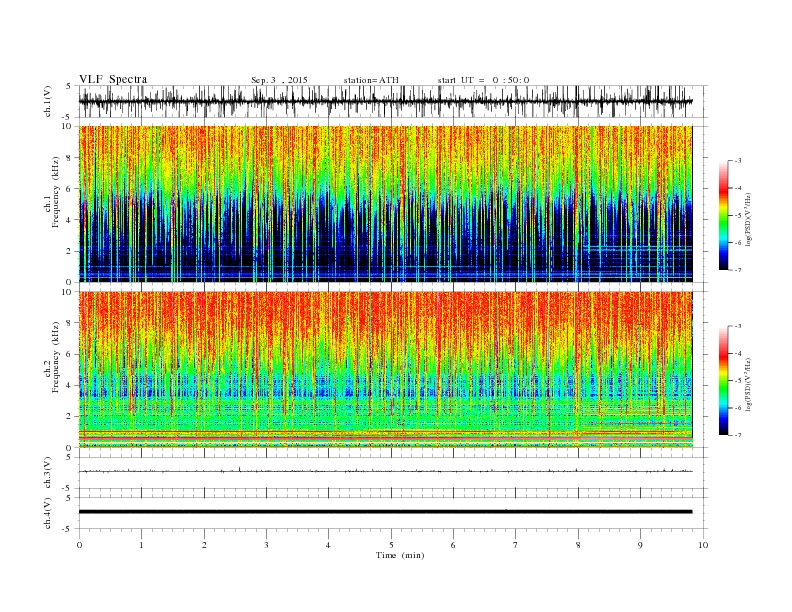The width and height of the screenshot is (792, 612).
Task: Click the ch.1 spectrogram color scale bar
Action: tap(723, 215)
